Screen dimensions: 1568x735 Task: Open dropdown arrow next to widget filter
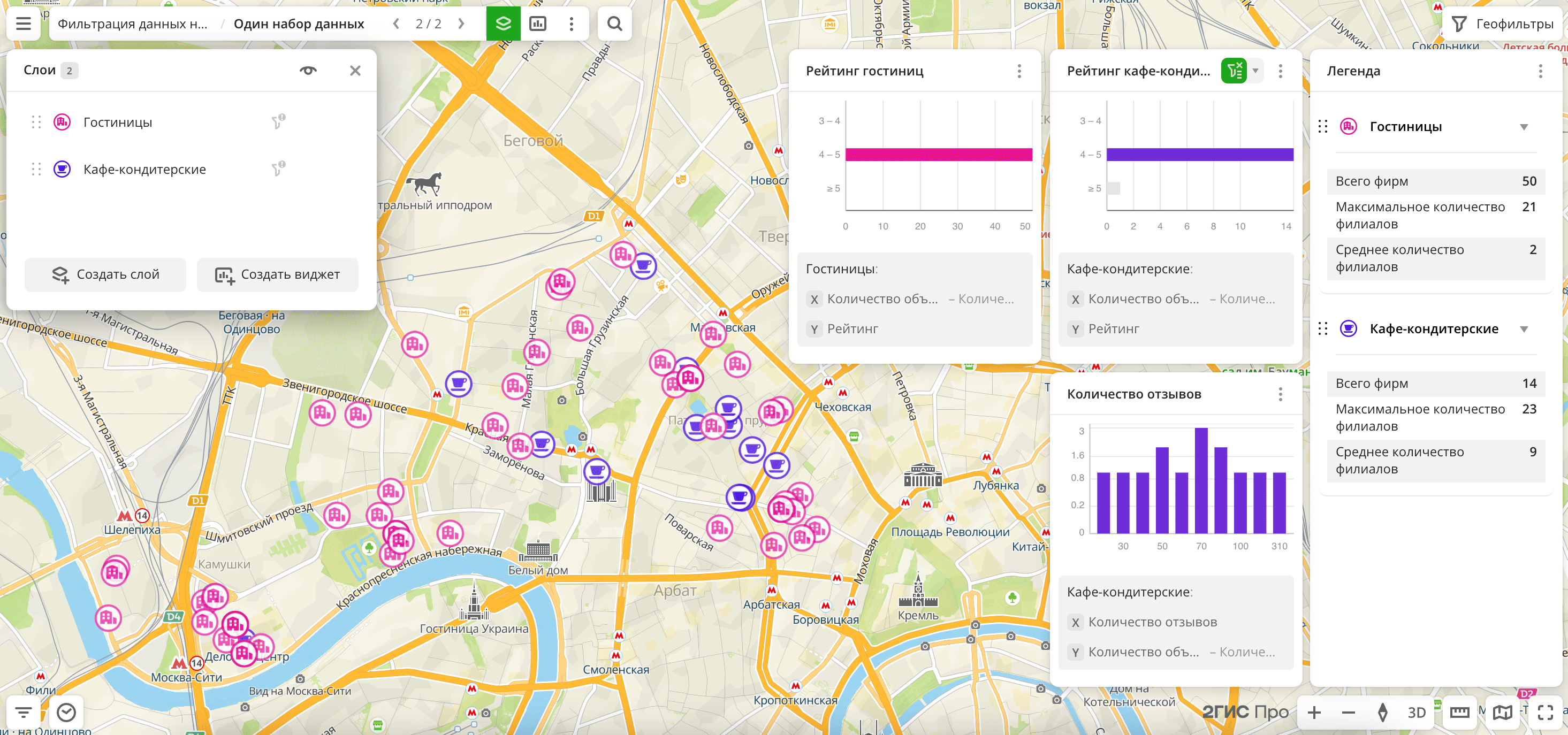tap(1255, 71)
